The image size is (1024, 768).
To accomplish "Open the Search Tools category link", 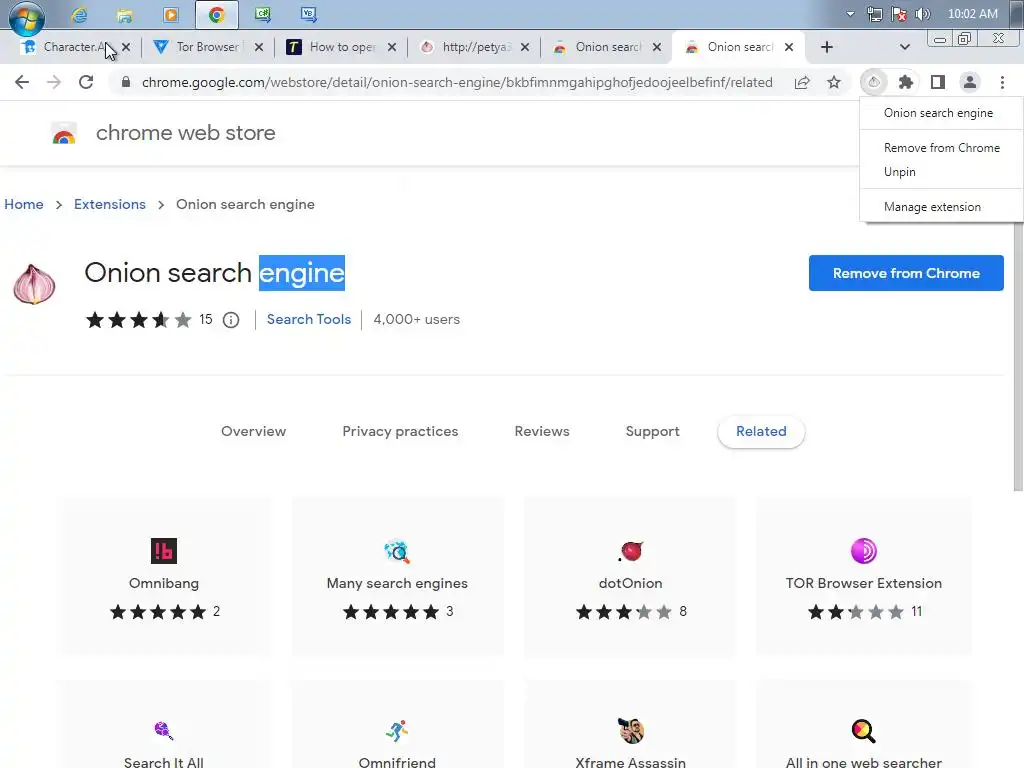I will point(309,319).
